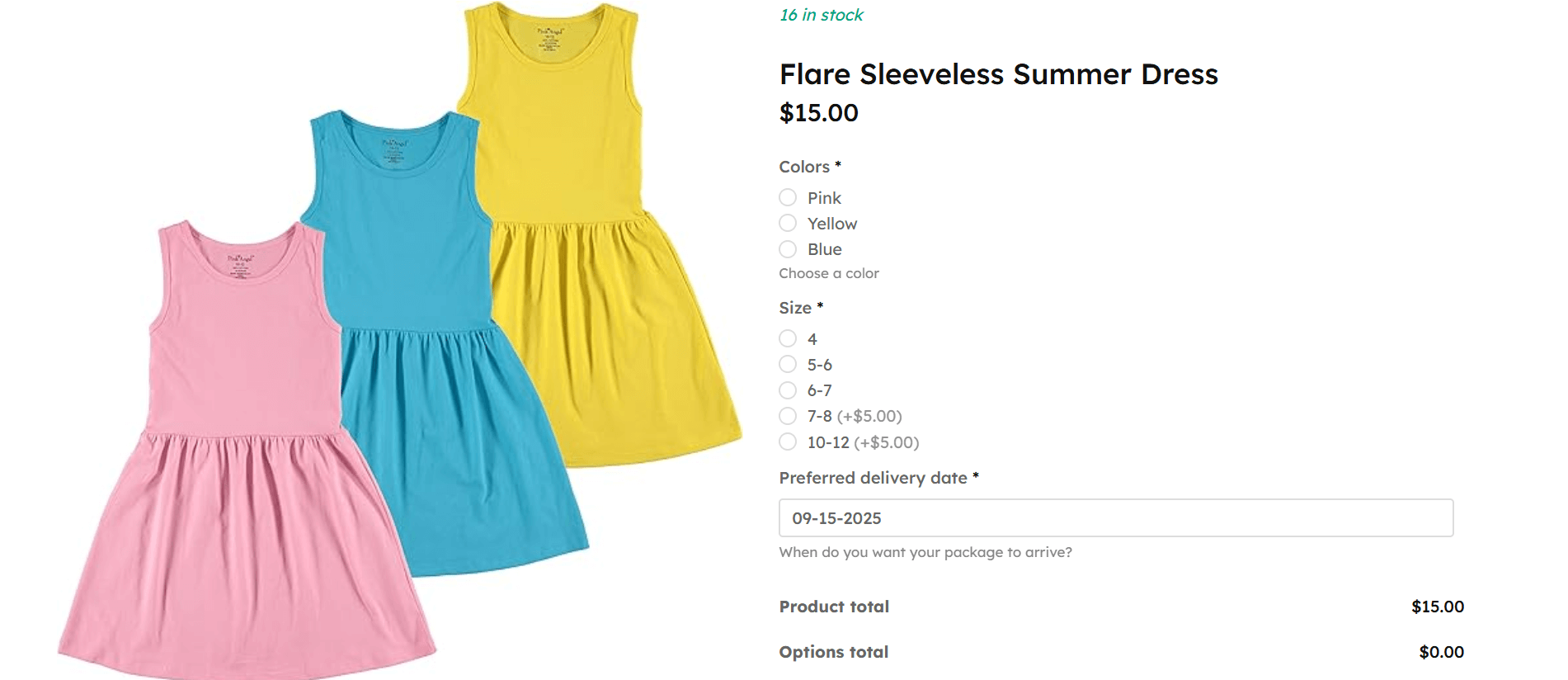Click the Product total amount
This screenshot has width=1568, height=680.
click(x=1437, y=607)
